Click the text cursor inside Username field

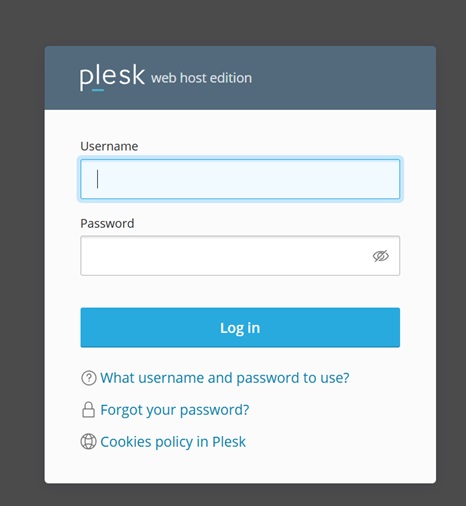point(97,179)
